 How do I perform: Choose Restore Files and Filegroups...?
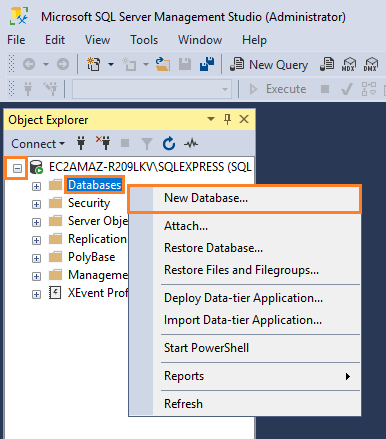[x=245, y=270]
